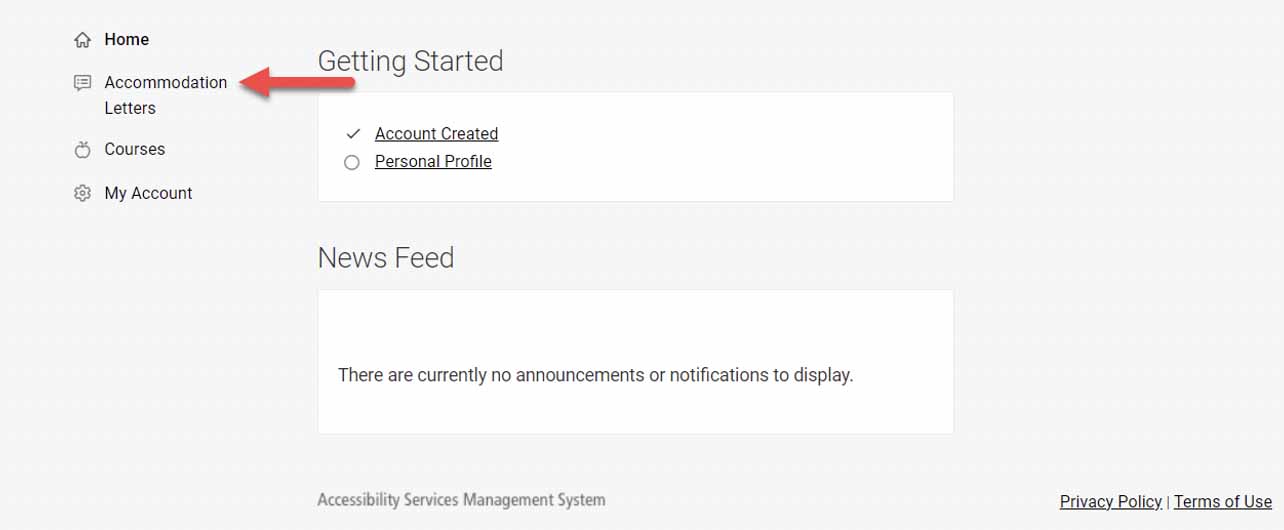Image resolution: width=1284 pixels, height=530 pixels.
Task: Click the no announcements message text
Action: pos(595,376)
